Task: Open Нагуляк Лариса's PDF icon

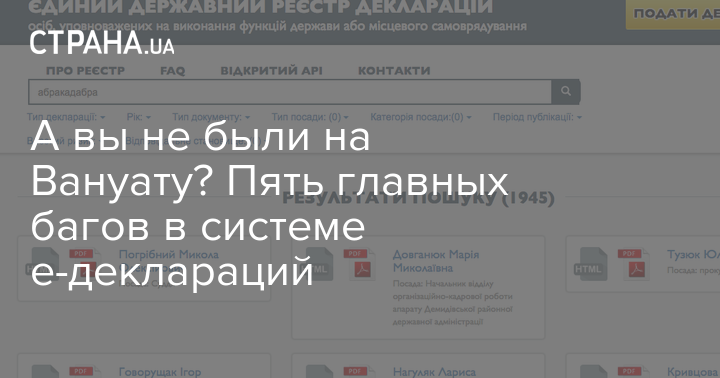Action: [359, 372]
